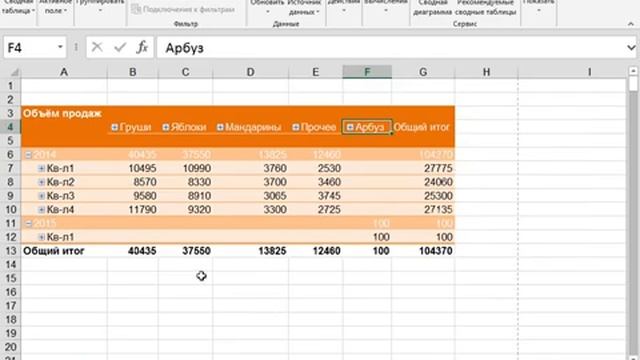640x360 pixels.
Task: Collapse the ribbon with the arrow
Action: (x=631, y=24)
